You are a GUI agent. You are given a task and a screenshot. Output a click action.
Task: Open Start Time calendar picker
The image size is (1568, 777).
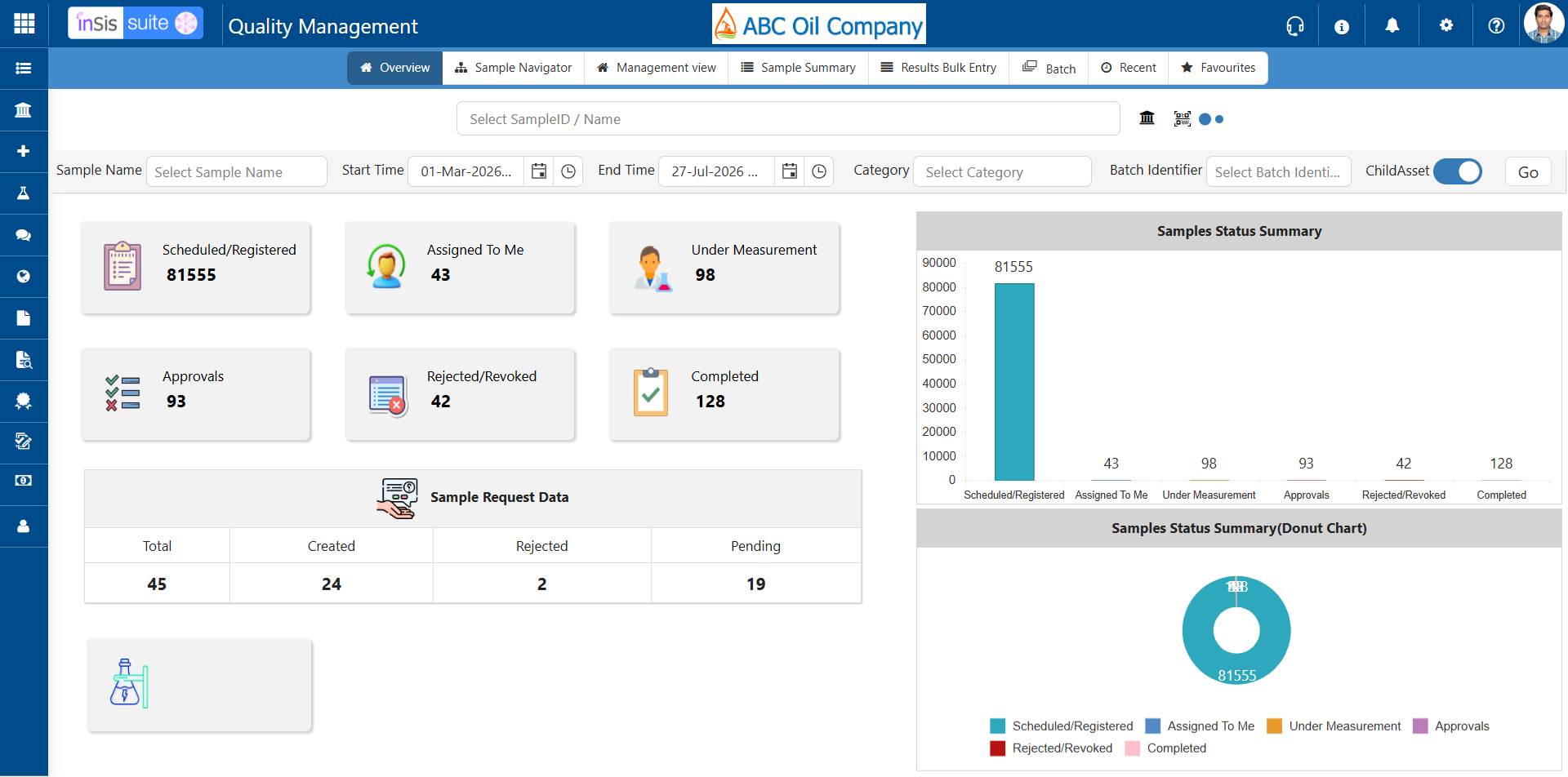[539, 171]
